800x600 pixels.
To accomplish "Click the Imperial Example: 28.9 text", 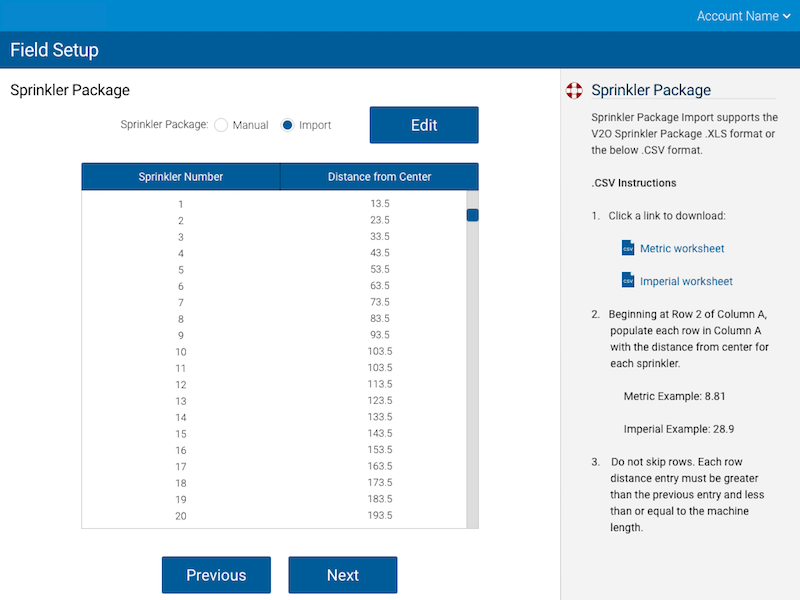I will pos(679,429).
